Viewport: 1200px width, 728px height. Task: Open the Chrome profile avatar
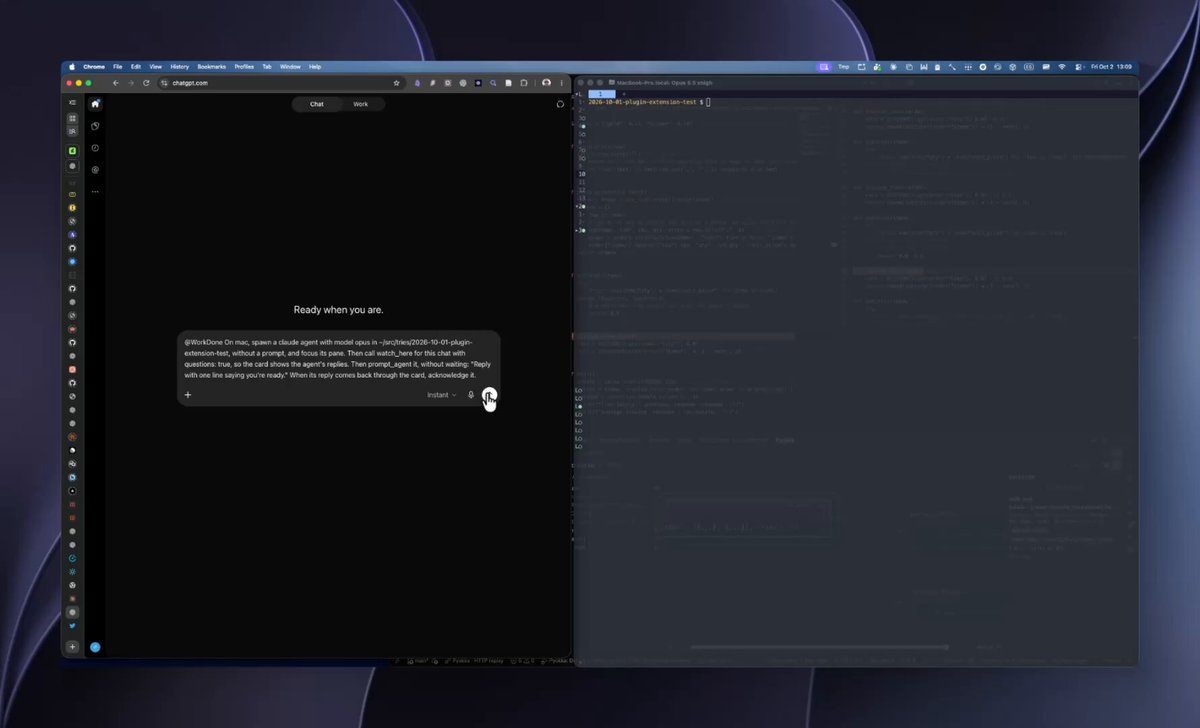point(546,83)
